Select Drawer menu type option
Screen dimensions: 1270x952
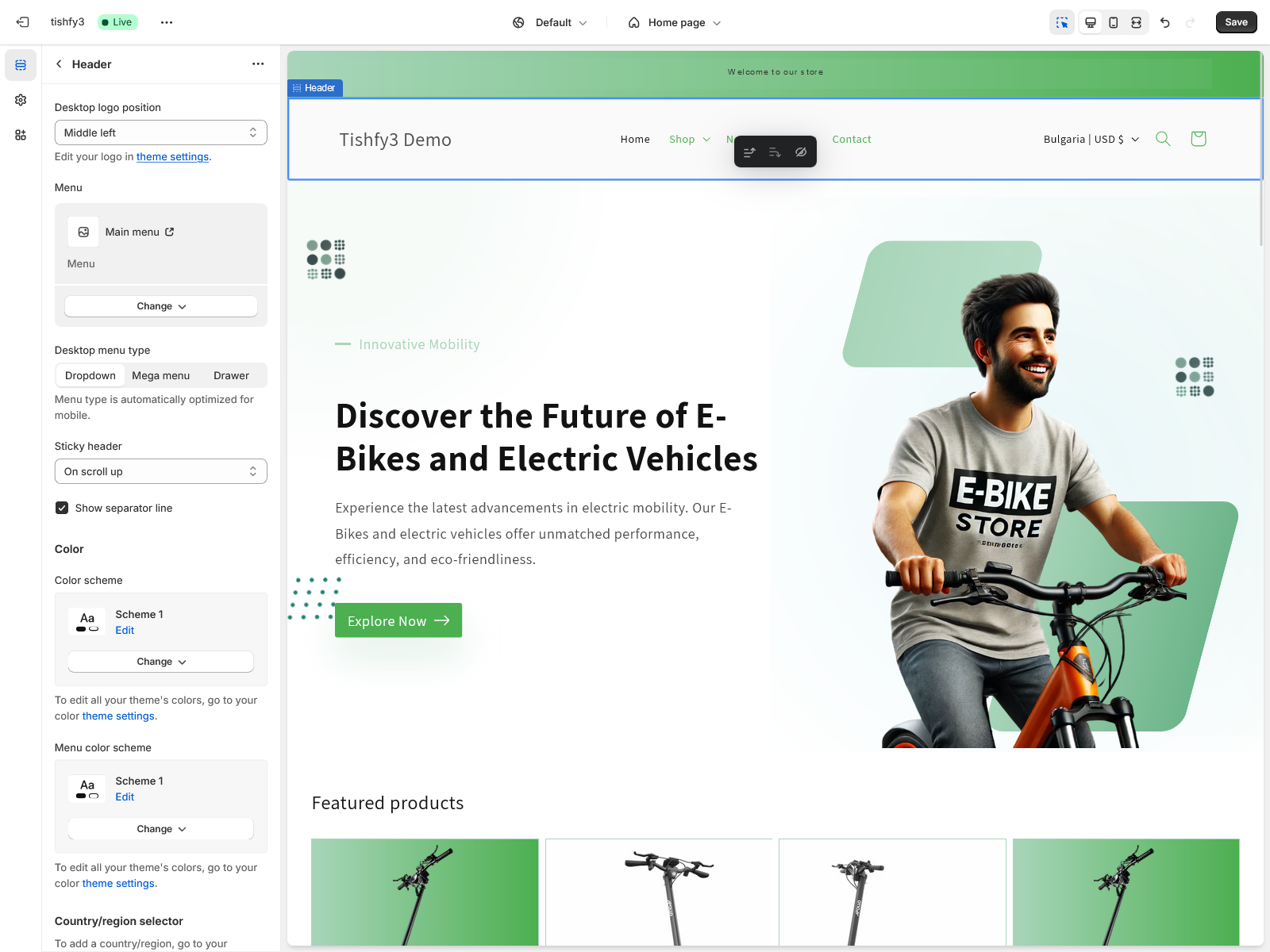click(x=231, y=375)
